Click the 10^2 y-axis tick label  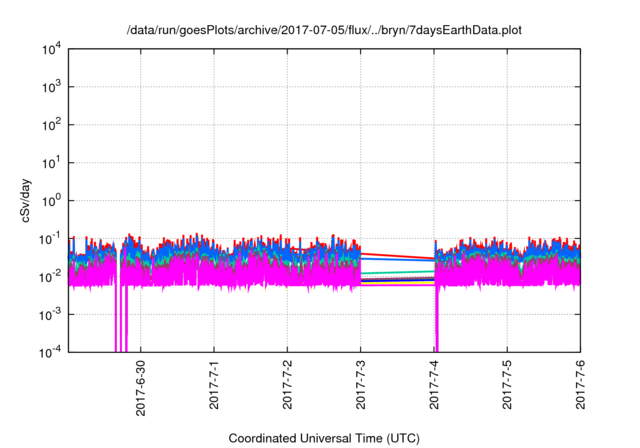[51, 125]
